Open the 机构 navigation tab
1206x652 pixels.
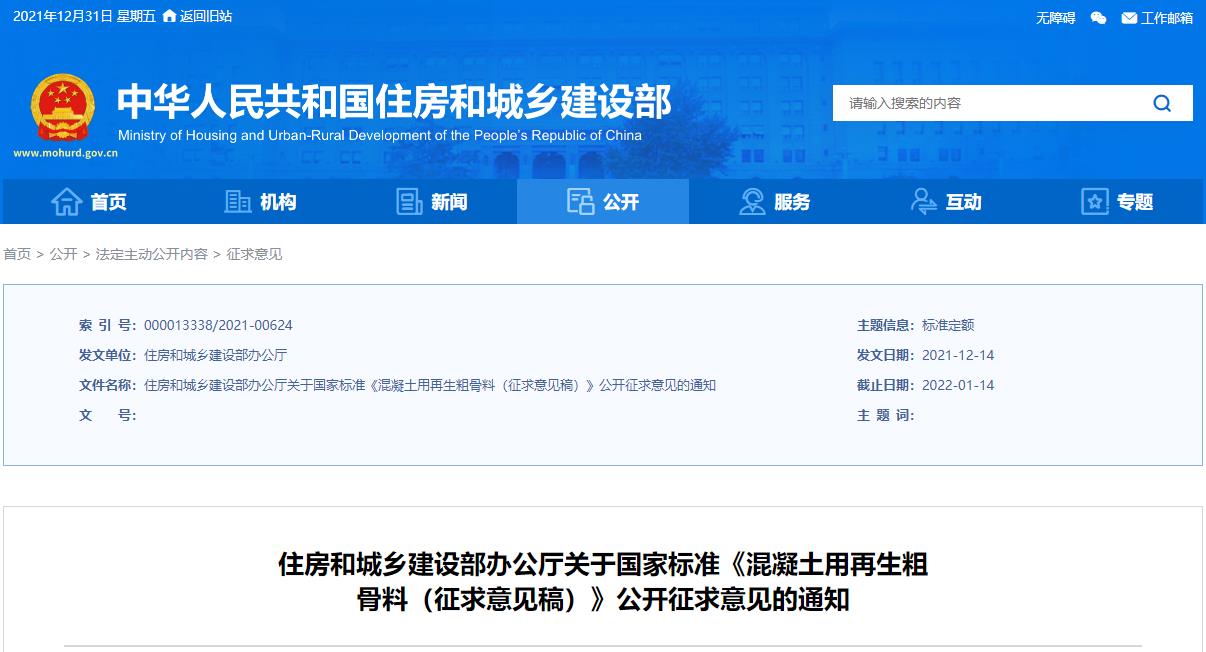[260, 202]
